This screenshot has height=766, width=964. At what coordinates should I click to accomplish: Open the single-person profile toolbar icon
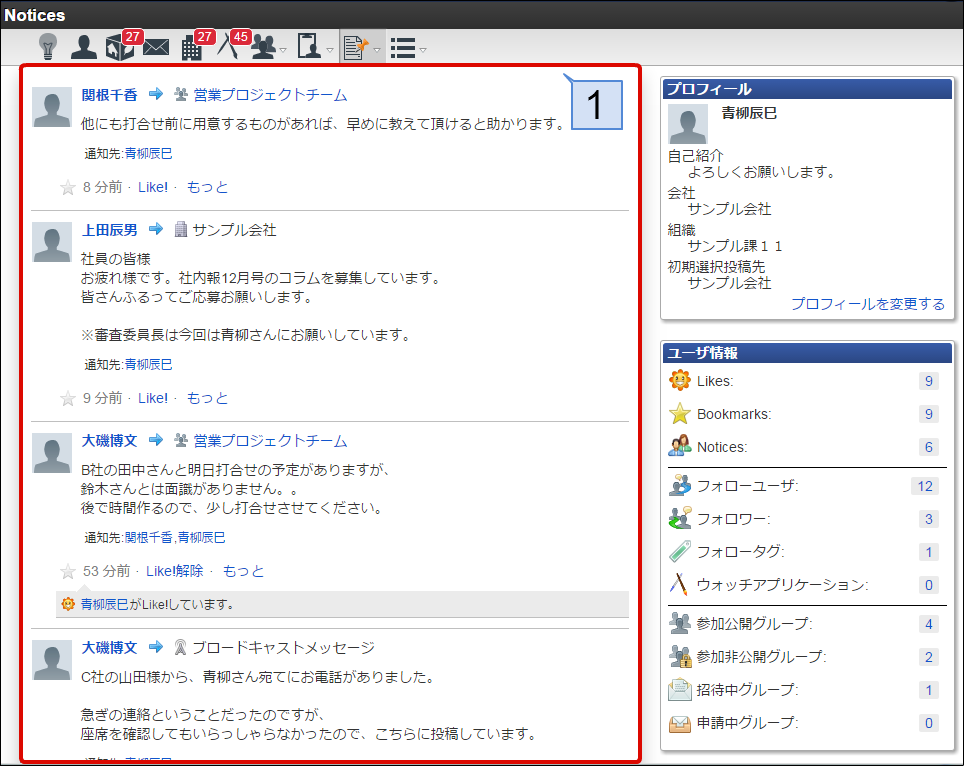click(84, 47)
